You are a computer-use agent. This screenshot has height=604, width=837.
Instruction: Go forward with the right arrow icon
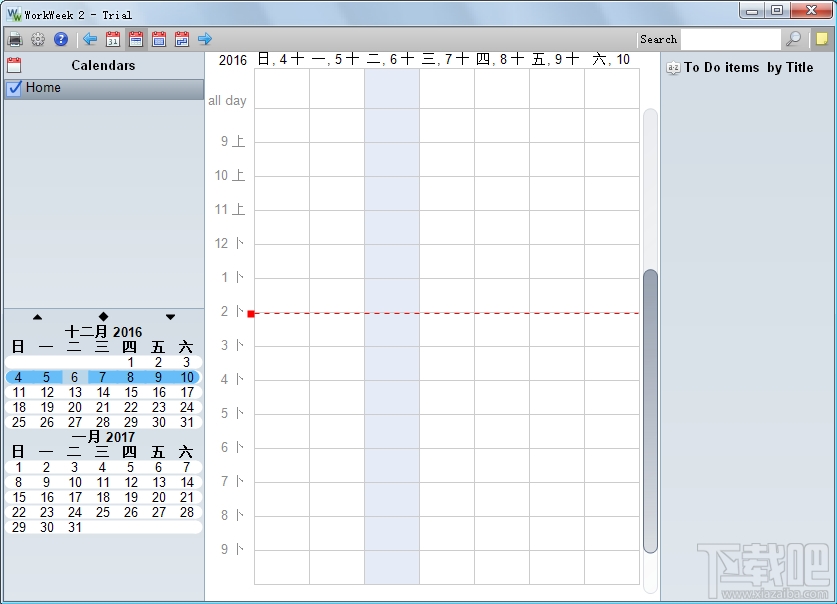(204, 39)
